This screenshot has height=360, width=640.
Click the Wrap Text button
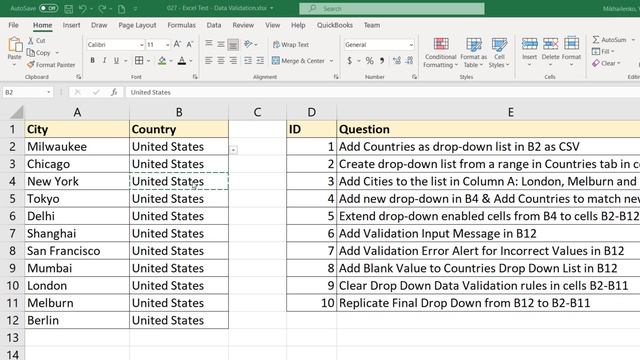tap(291, 44)
